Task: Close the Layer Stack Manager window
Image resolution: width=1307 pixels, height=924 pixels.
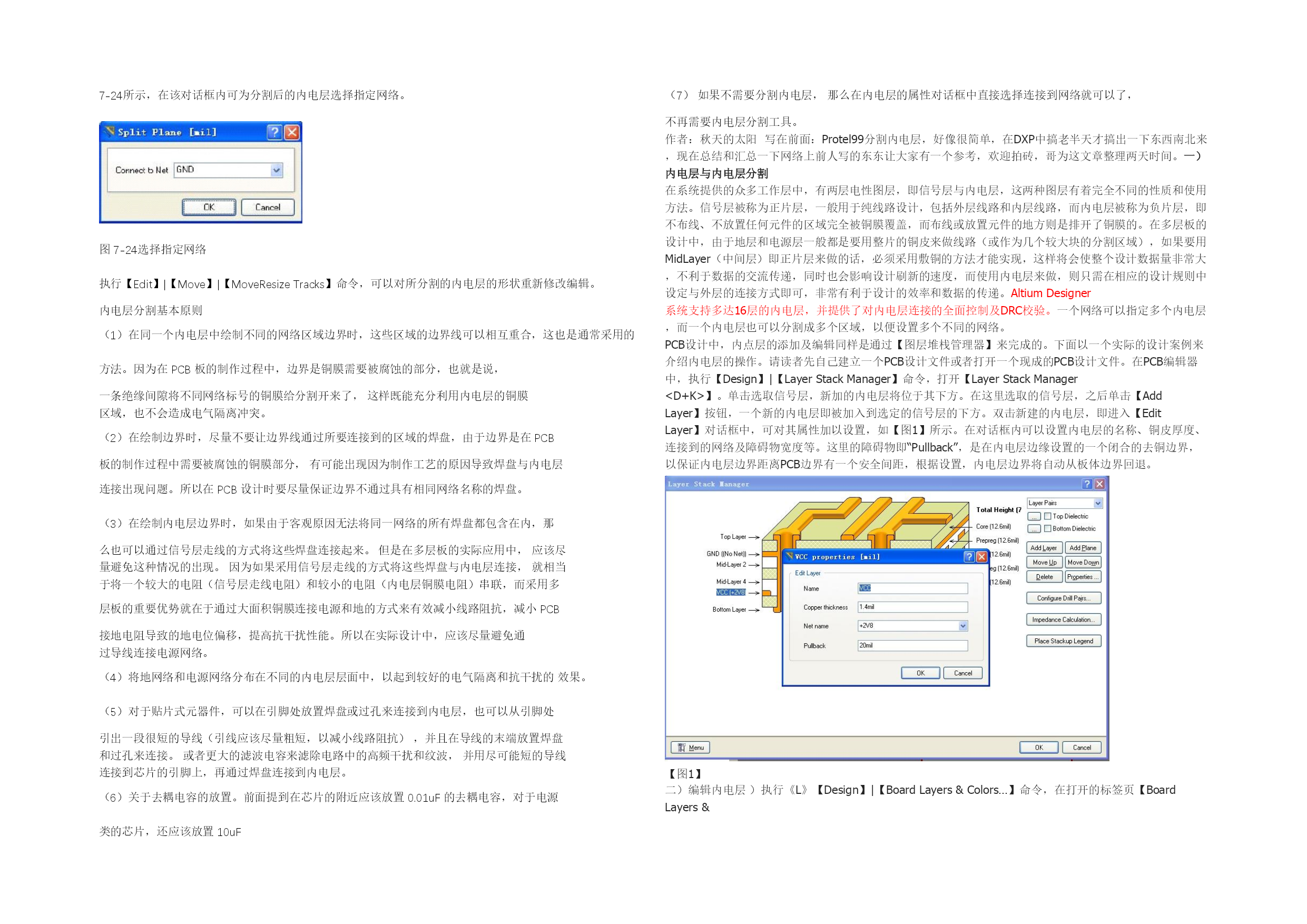Action: (1100, 484)
